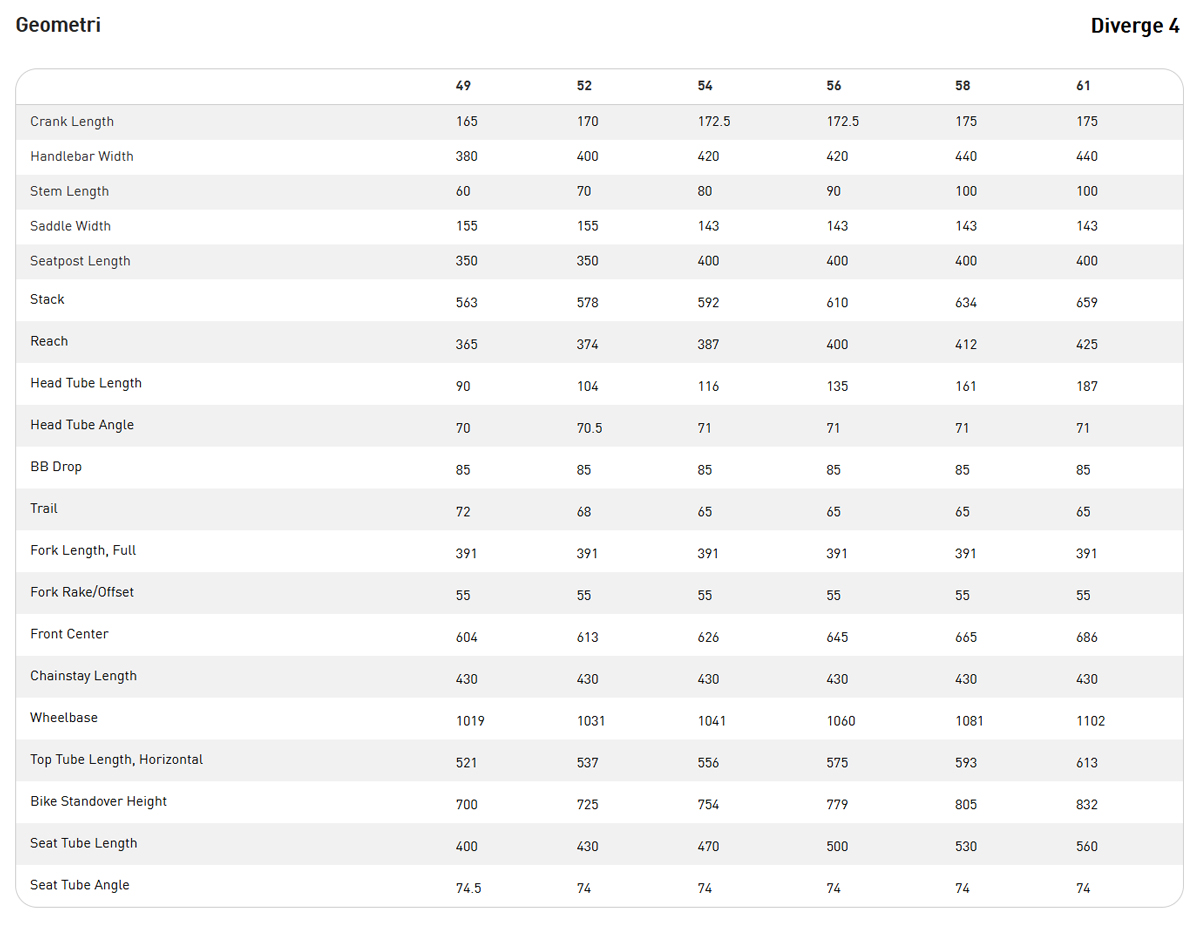The image size is (1200, 936).
Task: Click the Seat Tube Angle row label
Action: 80,885
